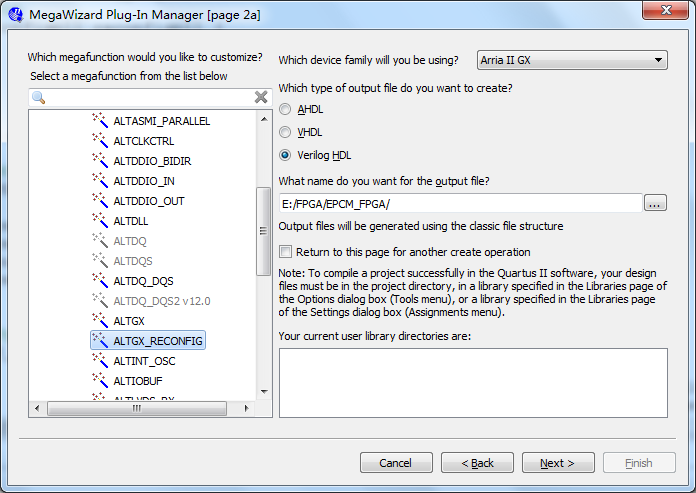This screenshot has height=493, width=696.
Task: Select the Verilog HDL radio button
Action: (286, 155)
